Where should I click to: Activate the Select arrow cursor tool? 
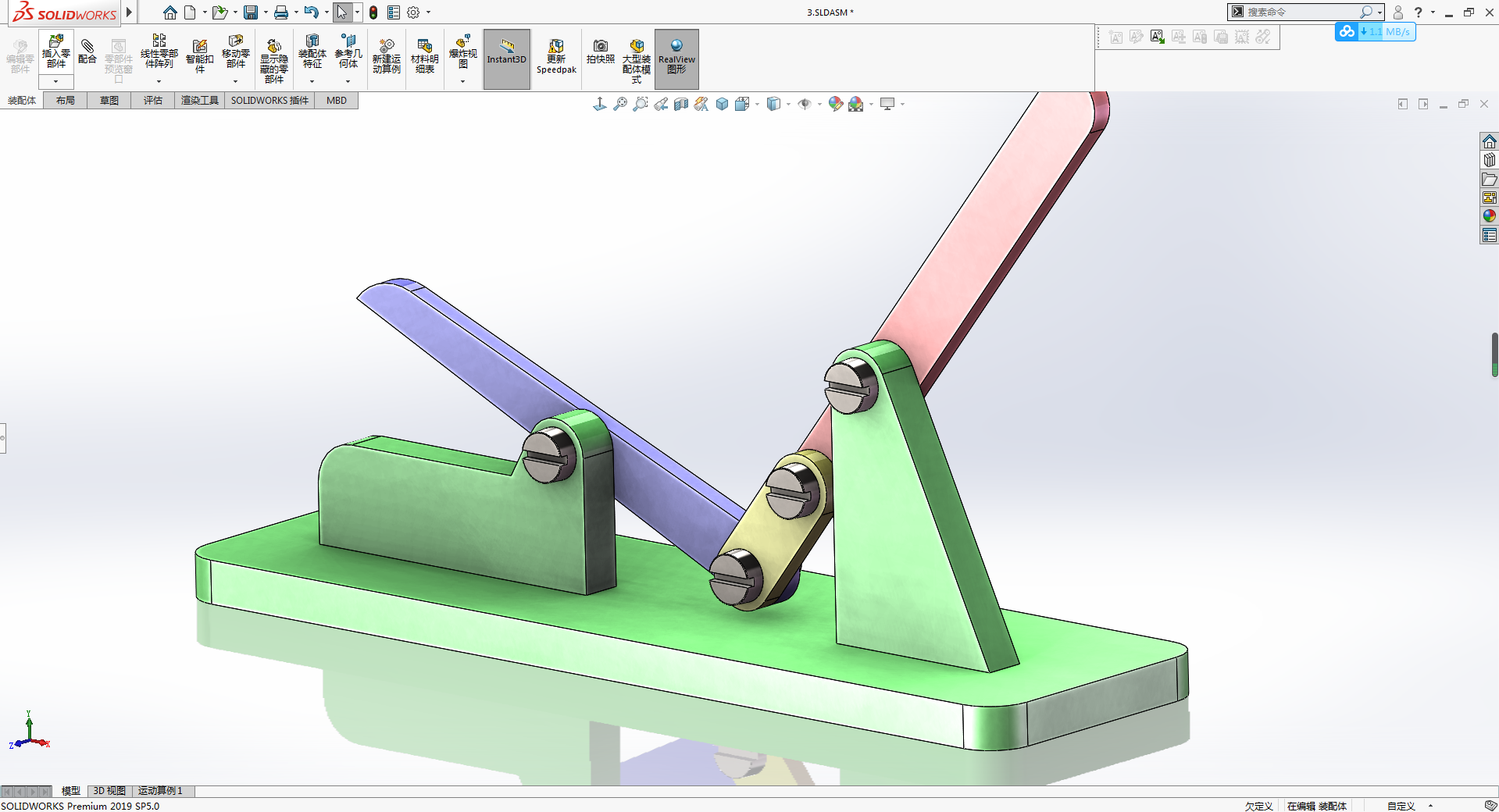point(342,12)
